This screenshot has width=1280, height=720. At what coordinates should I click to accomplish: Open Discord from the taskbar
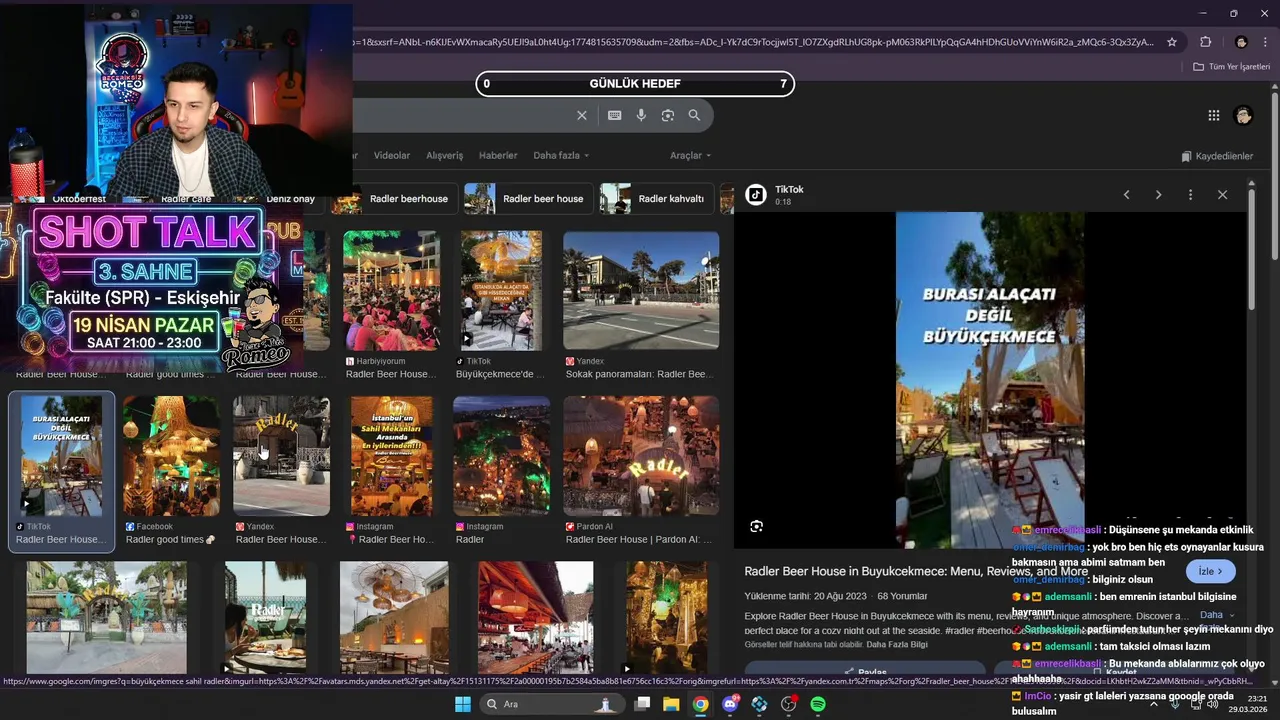click(x=730, y=704)
